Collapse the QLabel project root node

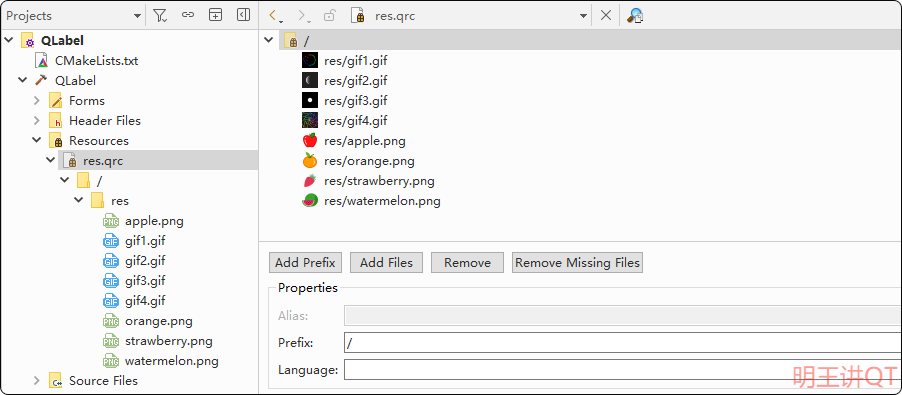tap(9, 41)
